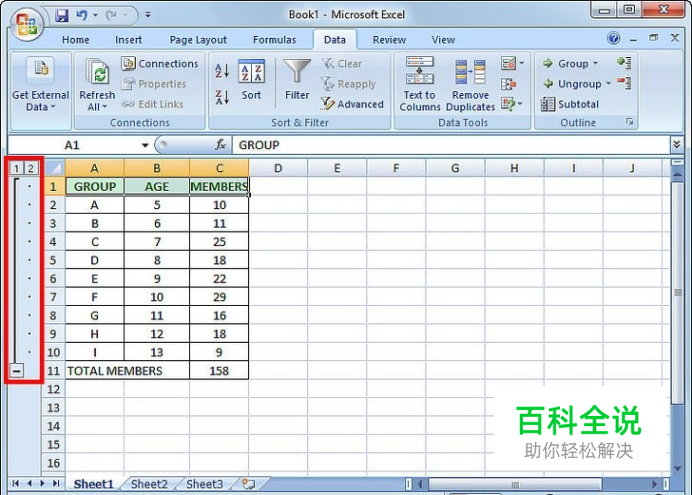Show outline level 1

pos(16,168)
